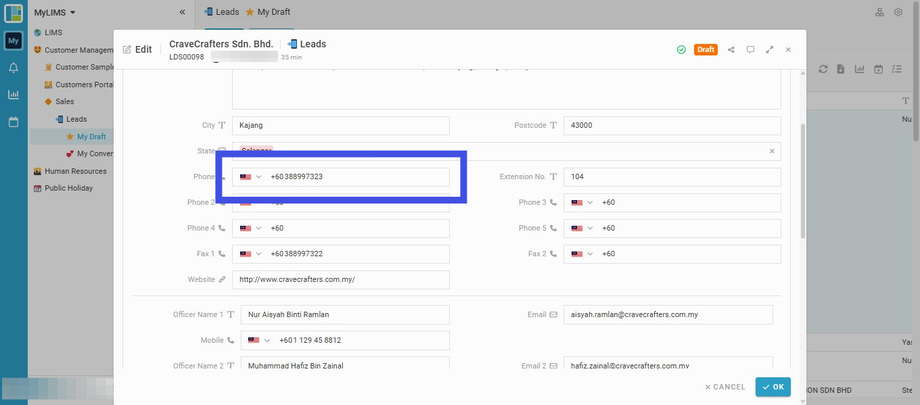Select Human Resources in the navigation tree

[75, 171]
